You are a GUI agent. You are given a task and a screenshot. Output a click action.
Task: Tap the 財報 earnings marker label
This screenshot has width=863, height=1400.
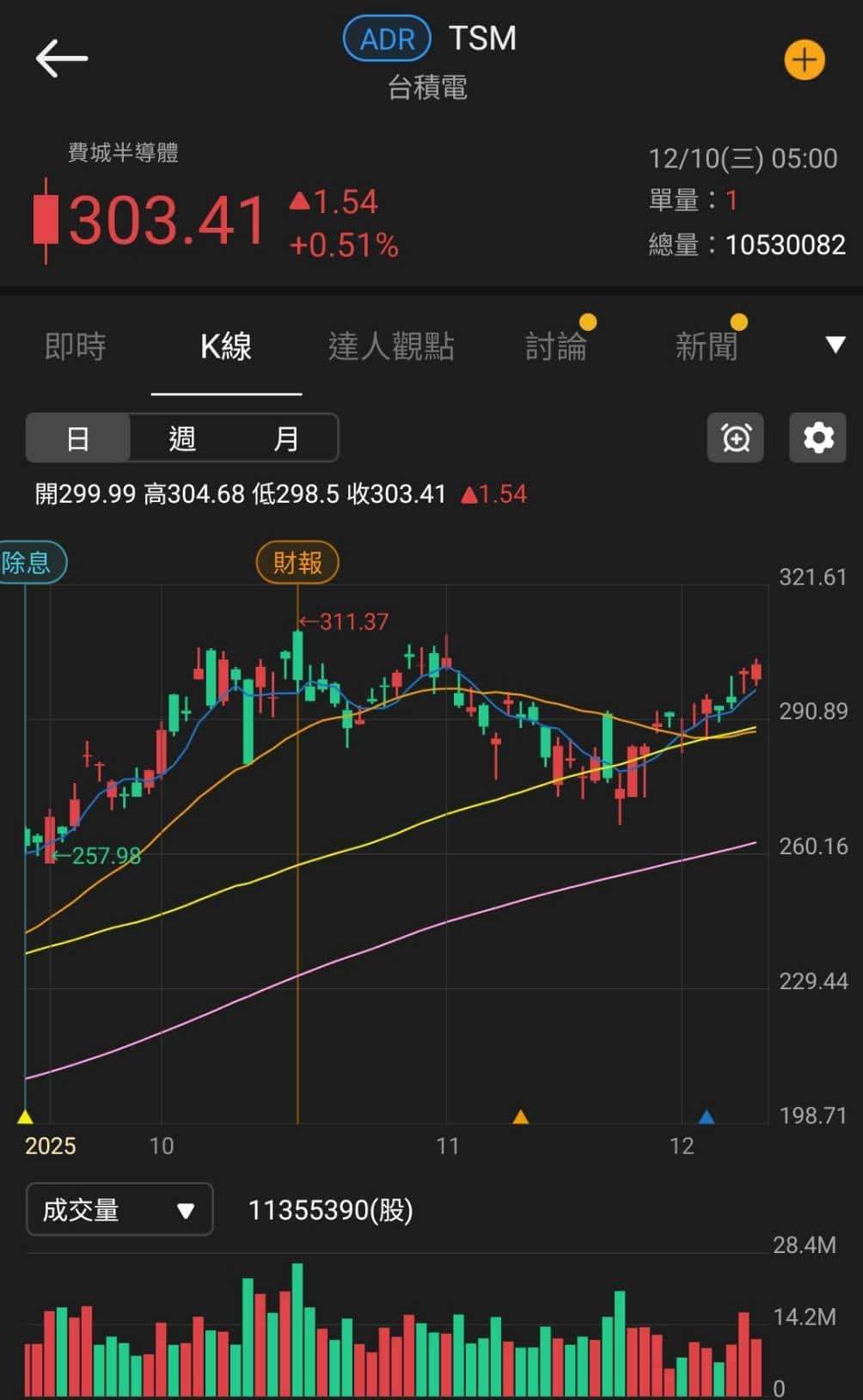point(297,563)
